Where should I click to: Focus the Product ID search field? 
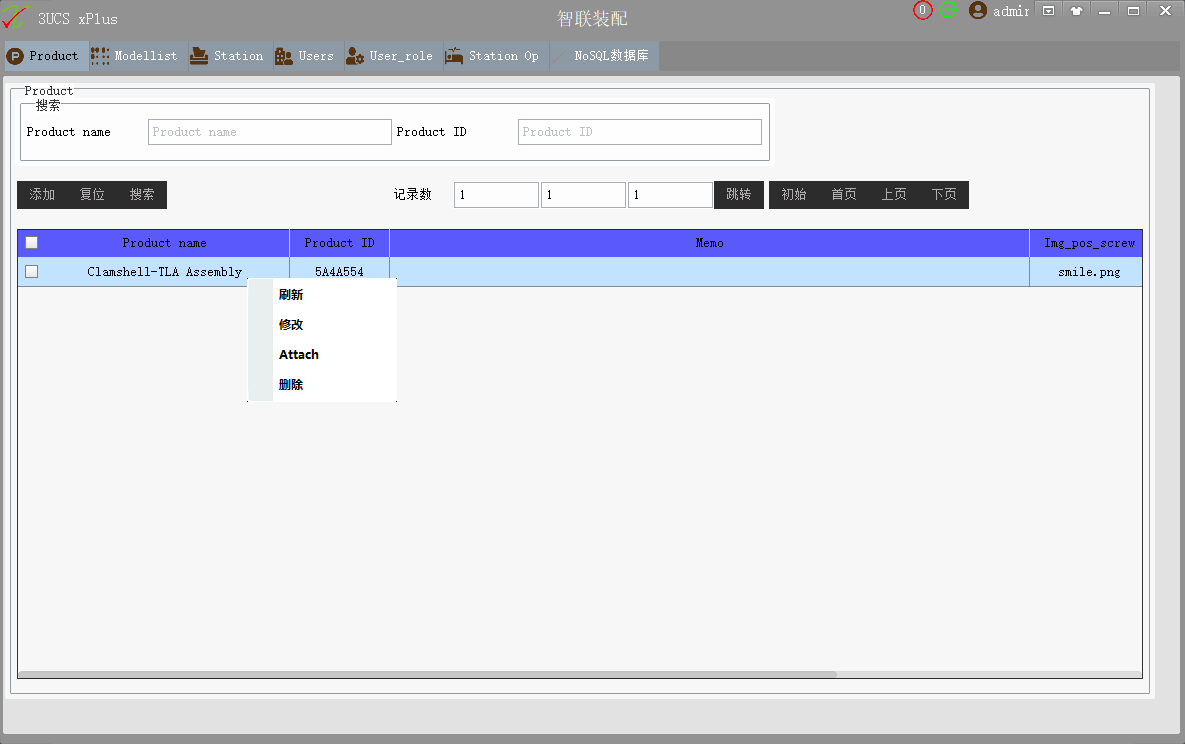point(639,132)
